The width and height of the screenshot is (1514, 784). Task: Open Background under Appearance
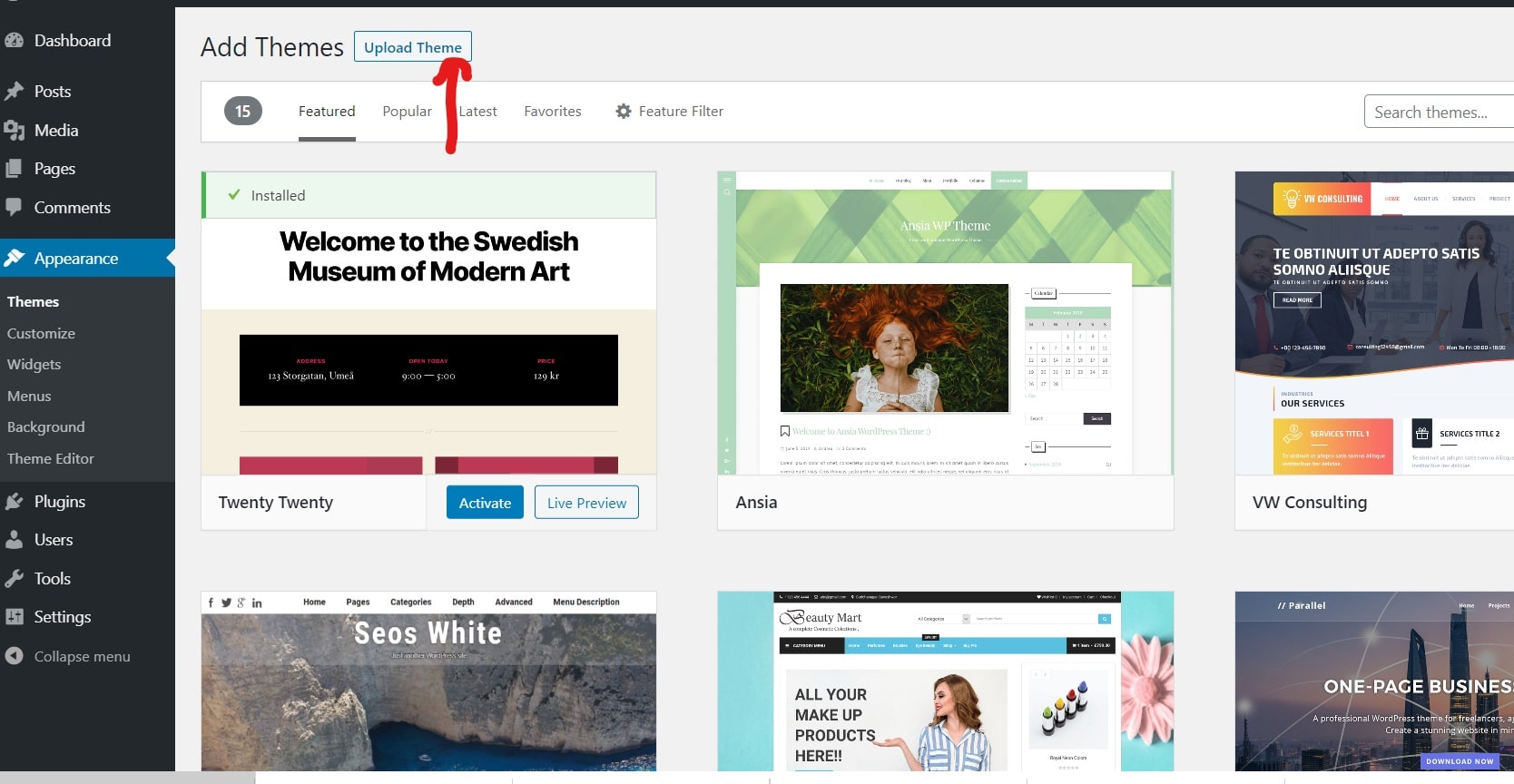(46, 427)
